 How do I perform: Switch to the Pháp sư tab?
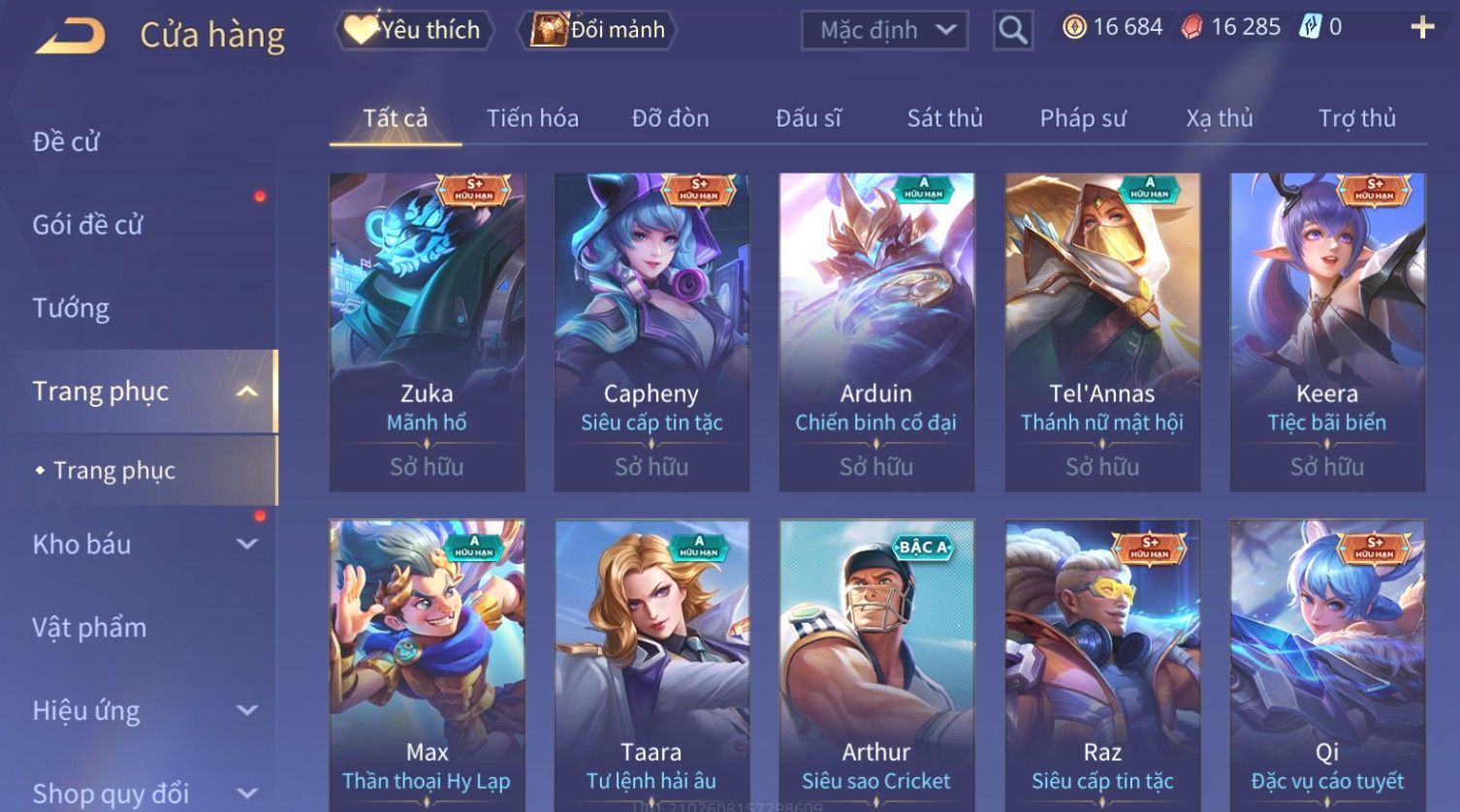tap(1083, 118)
